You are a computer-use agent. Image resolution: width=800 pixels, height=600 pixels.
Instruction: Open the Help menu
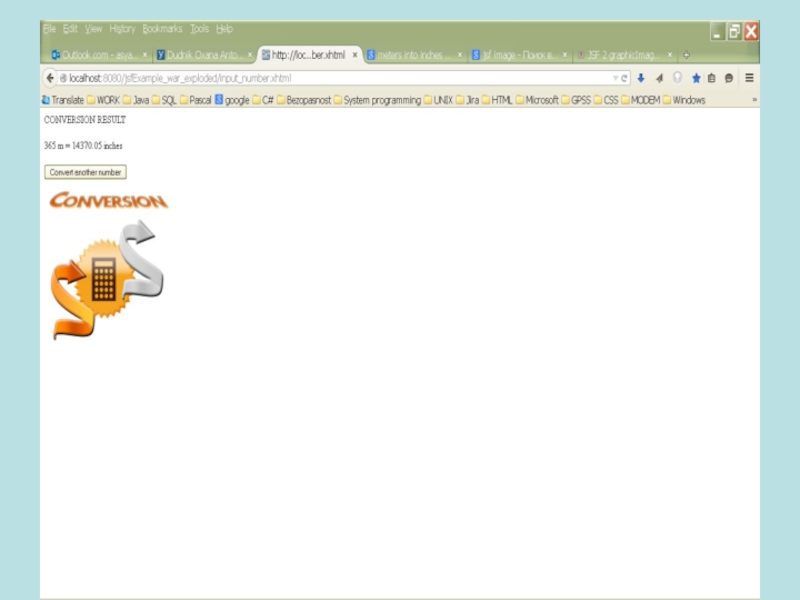point(224,29)
